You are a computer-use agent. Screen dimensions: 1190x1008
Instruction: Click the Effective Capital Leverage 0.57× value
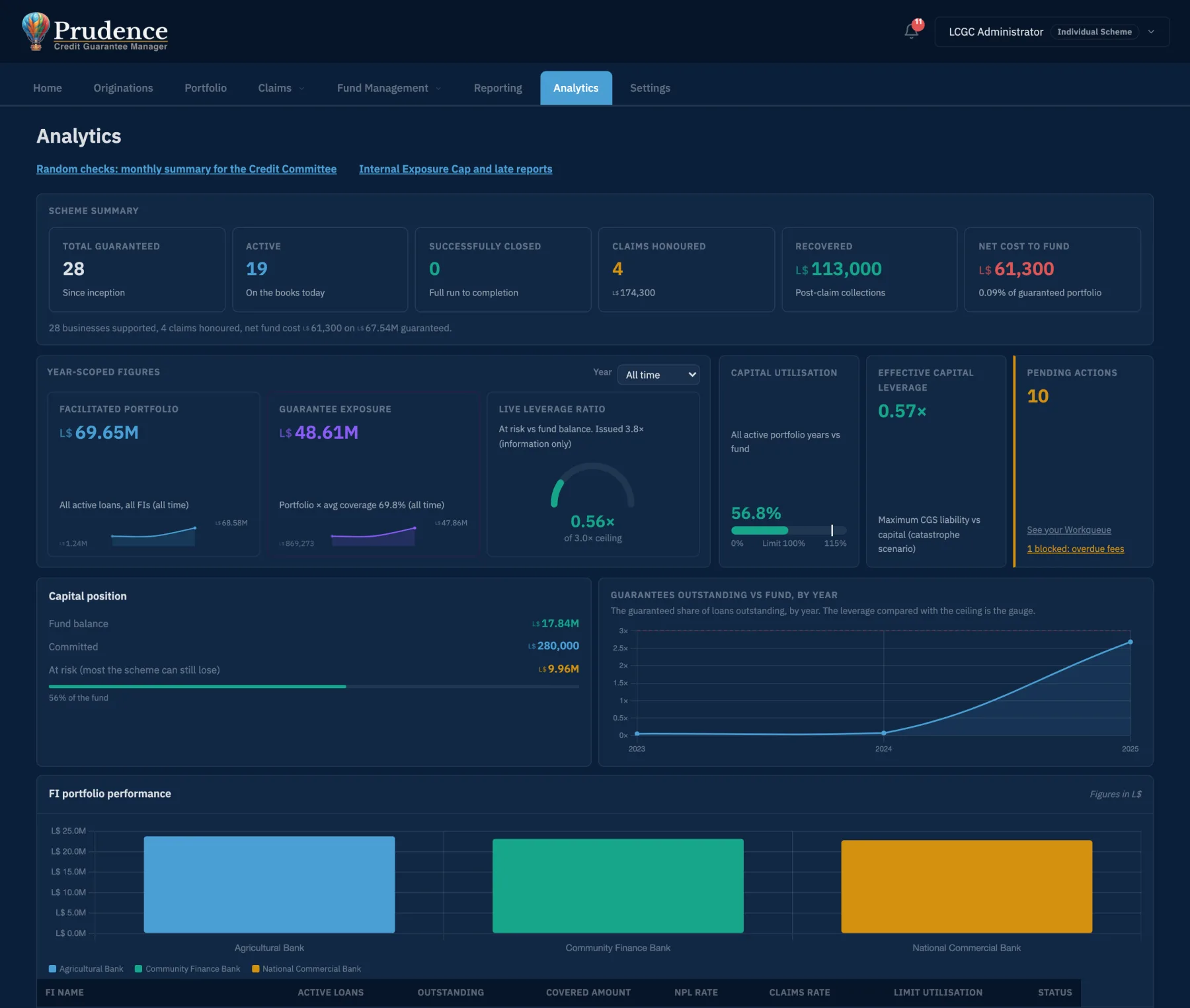point(902,411)
